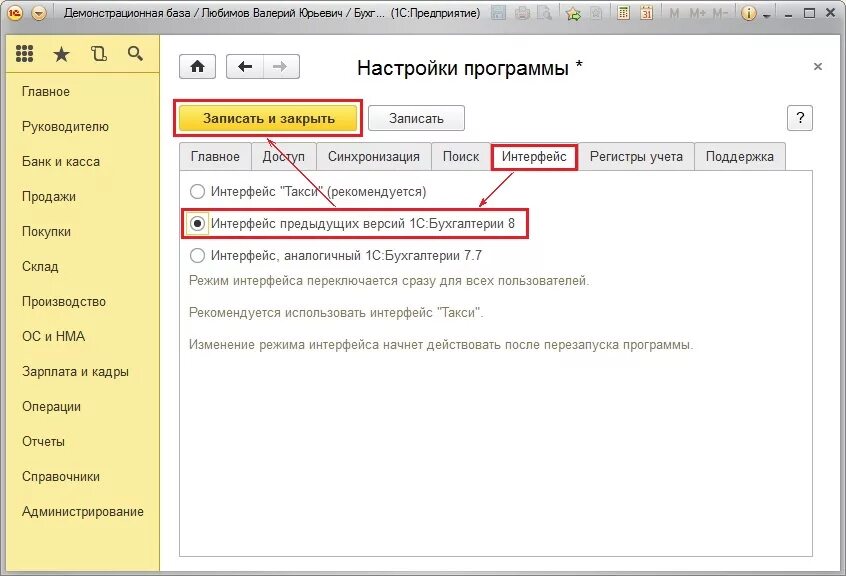
Task: Select Интерфейс предыдущих версий 1С:Бухгалтерии 8
Action: (x=352, y=223)
